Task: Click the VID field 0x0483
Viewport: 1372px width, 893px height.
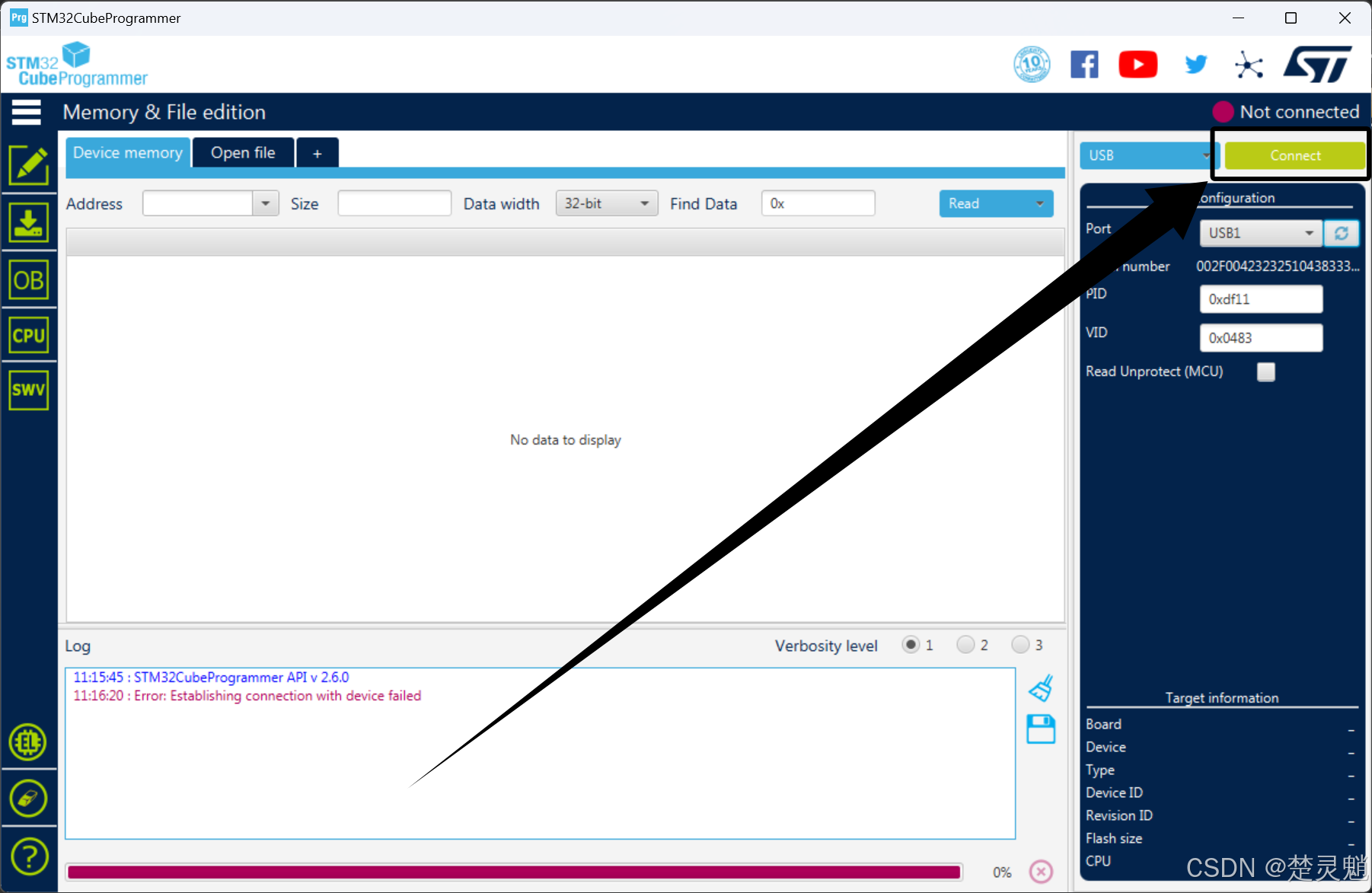Action: pyautogui.click(x=1261, y=338)
